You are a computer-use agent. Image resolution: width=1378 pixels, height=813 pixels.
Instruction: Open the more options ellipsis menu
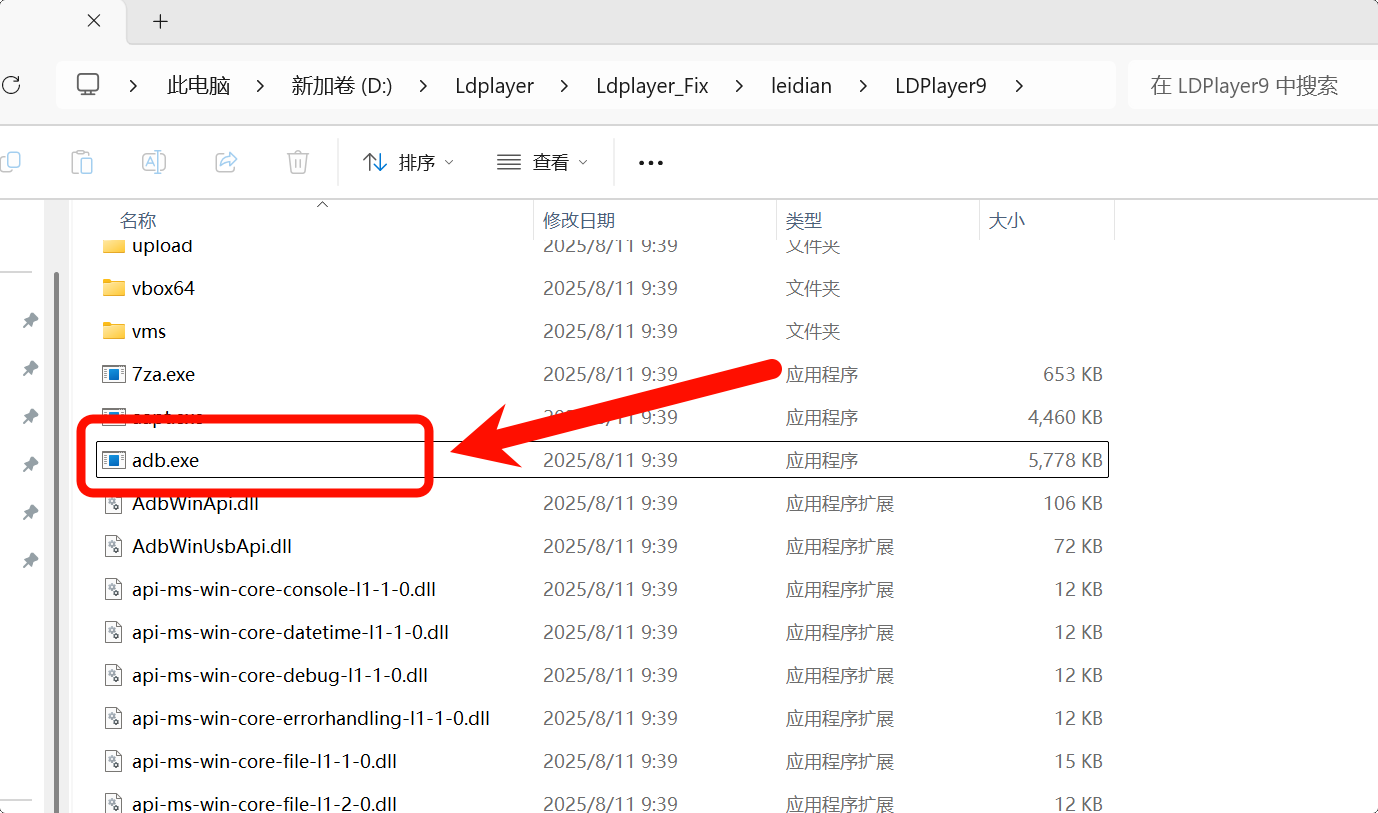651,163
